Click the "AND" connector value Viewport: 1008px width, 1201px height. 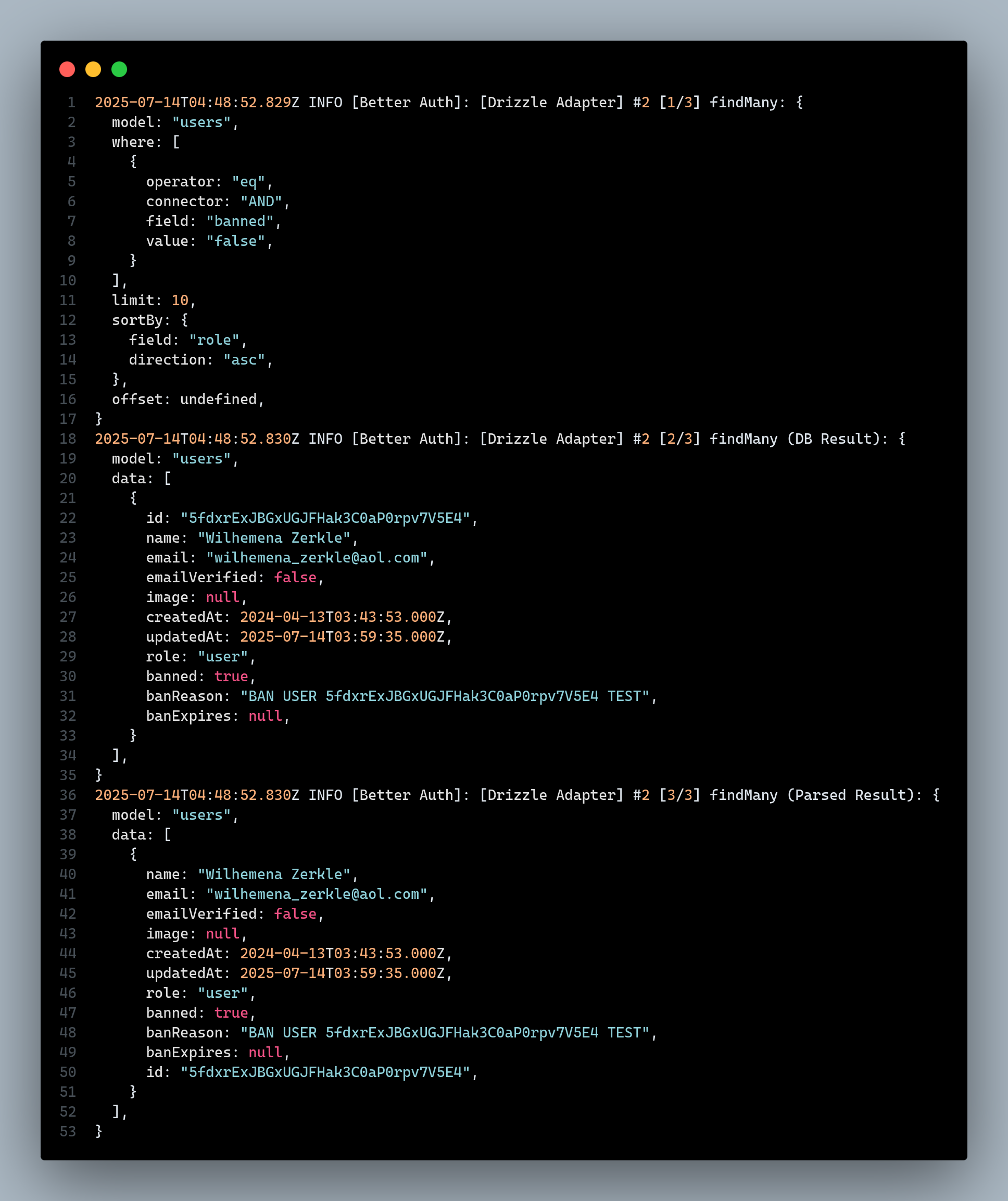pyautogui.click(x=261, y=202)
